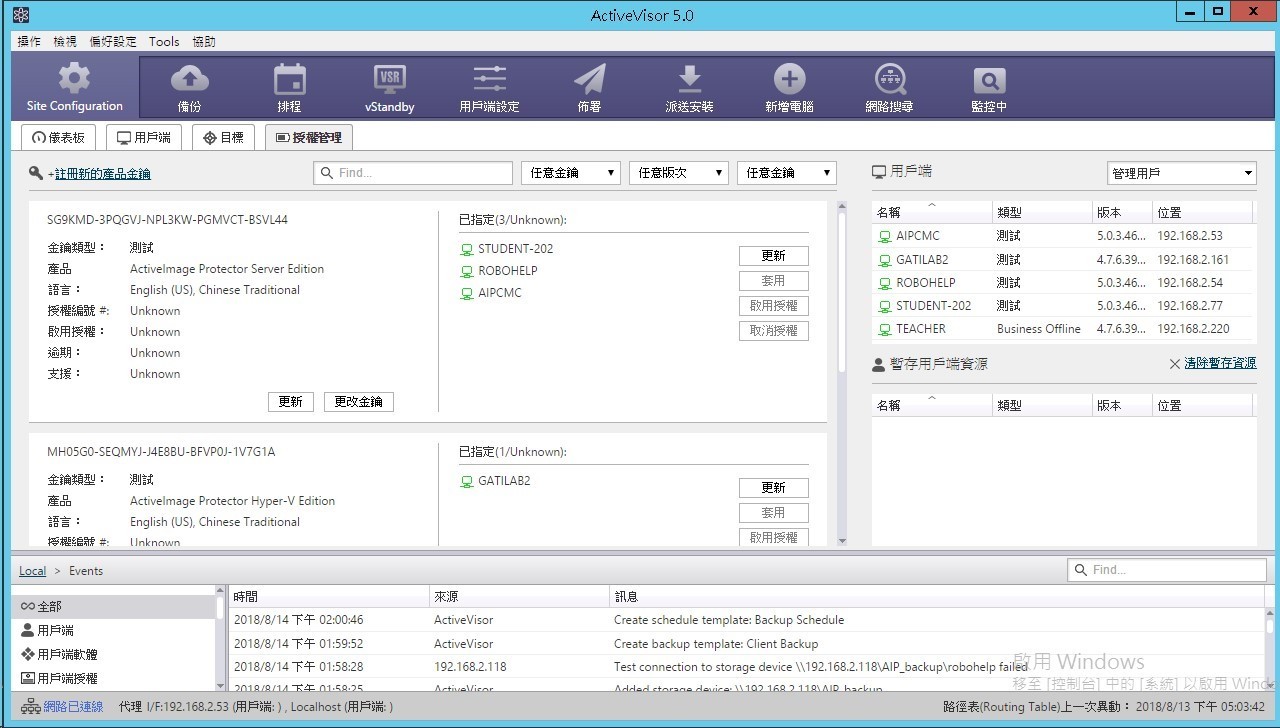Select the 派送安裝 download icon

pos(689,80)
